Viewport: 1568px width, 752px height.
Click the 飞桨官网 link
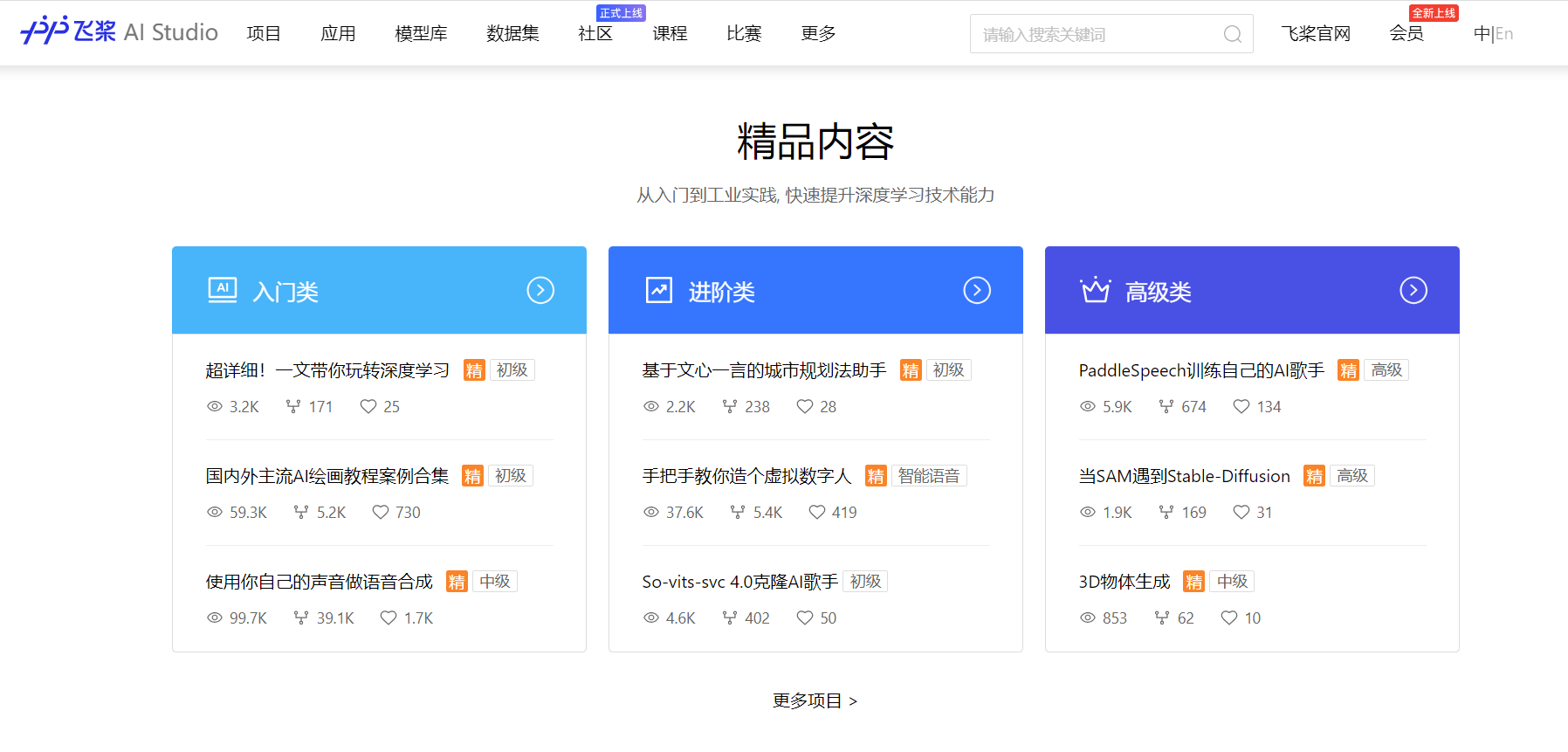pos(1315,33)
